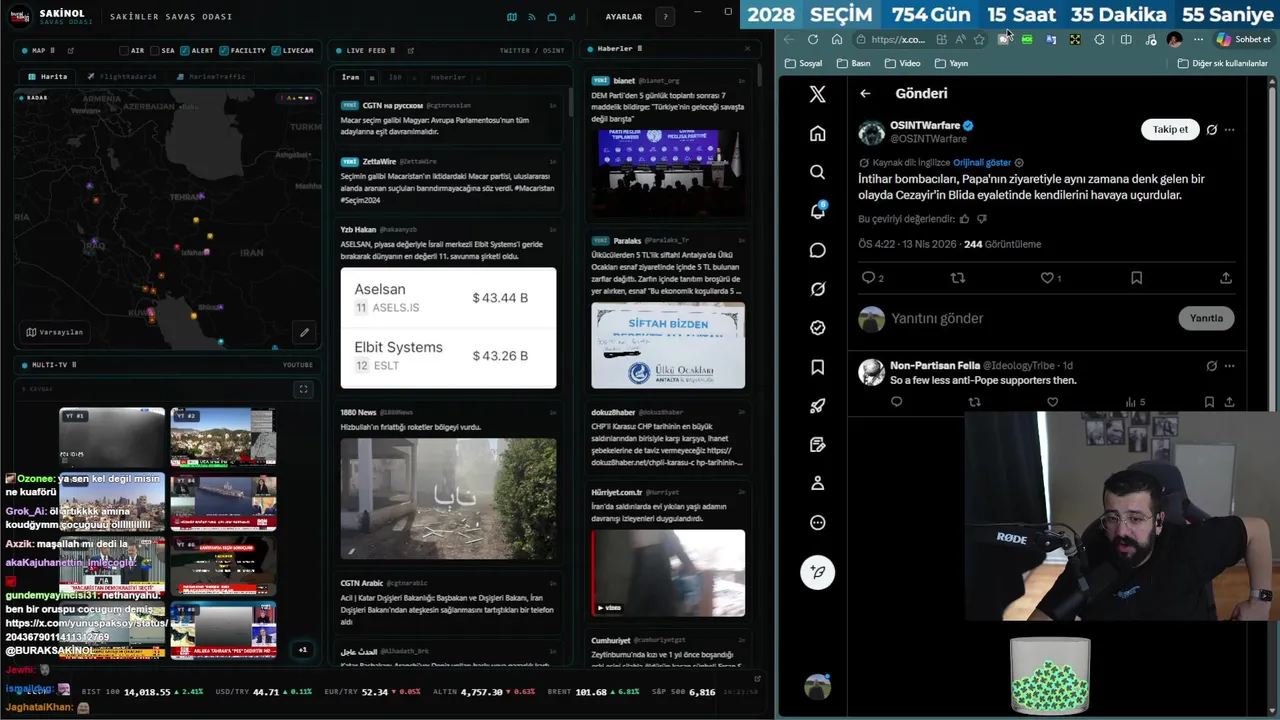Open the Aselsan vs Elbit Systems image
This screenshot has height=720, width=1280.
coord(448,327)
